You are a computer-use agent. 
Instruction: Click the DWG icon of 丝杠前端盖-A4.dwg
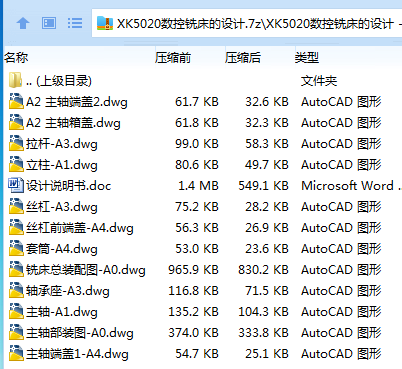tap(16, 228)
